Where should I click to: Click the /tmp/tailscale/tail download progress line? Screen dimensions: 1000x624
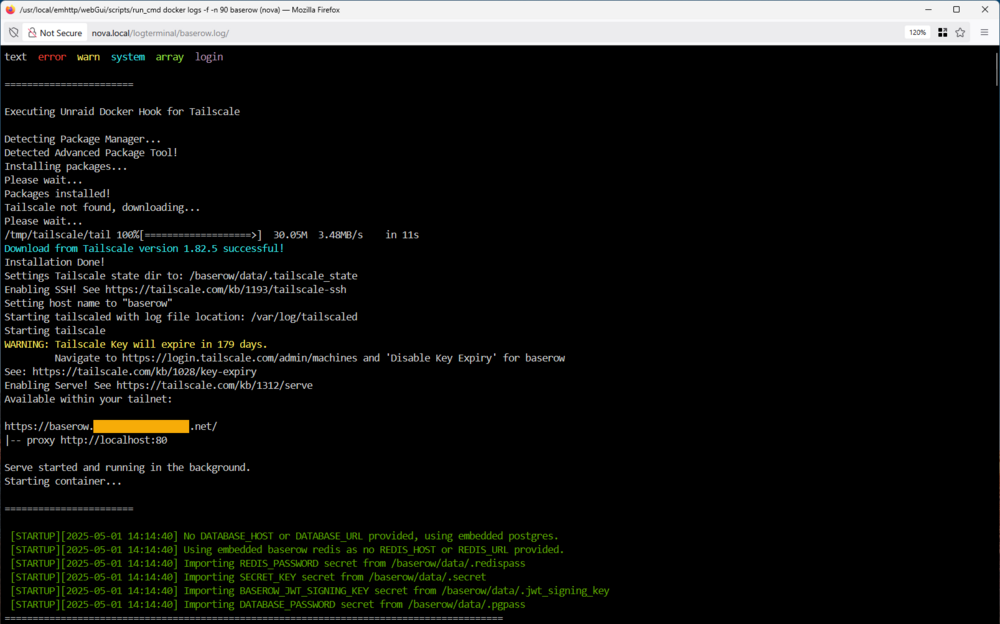212,235
